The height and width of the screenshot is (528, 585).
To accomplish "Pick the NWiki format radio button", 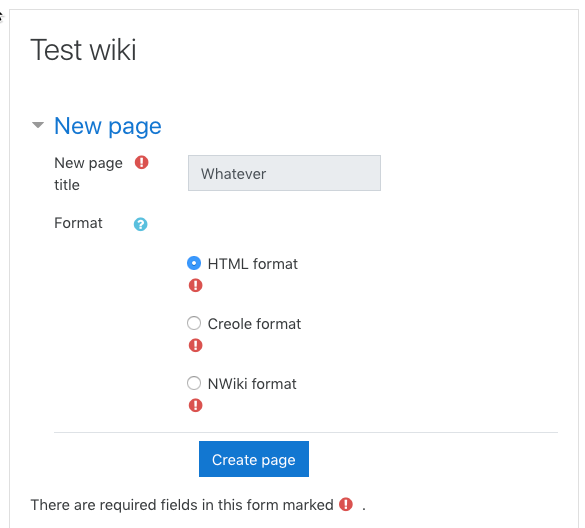I will point(194,383).
